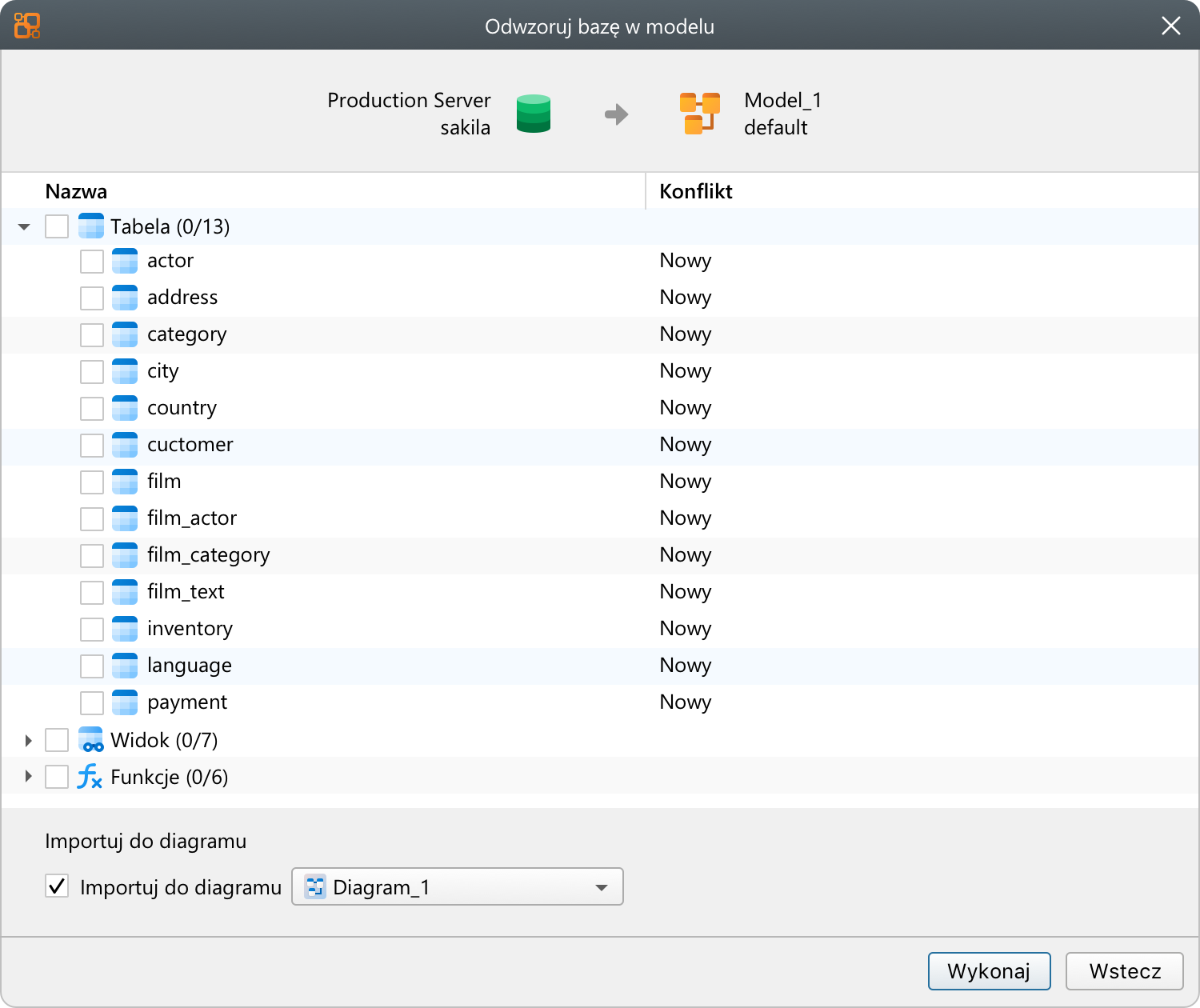Click the film_text table icon
The image size is (1200, 1008).
(x=125, y=592)
